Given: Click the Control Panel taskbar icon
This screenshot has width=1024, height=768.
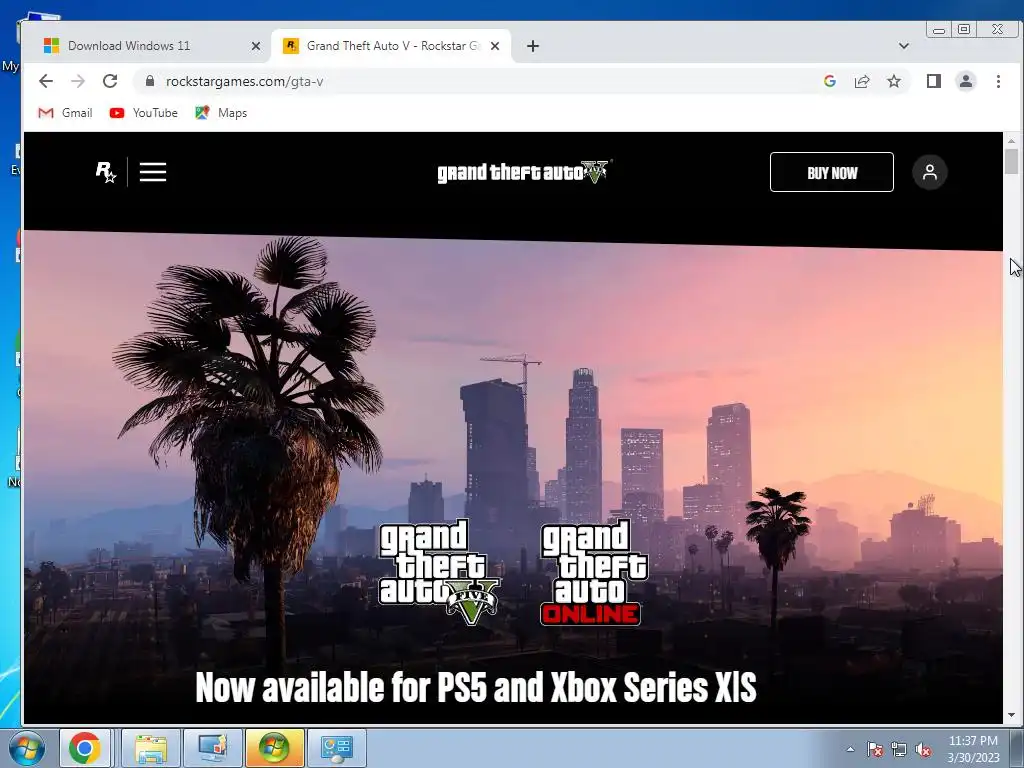Looking at the screenshot, I should click(x=337, y=748).
